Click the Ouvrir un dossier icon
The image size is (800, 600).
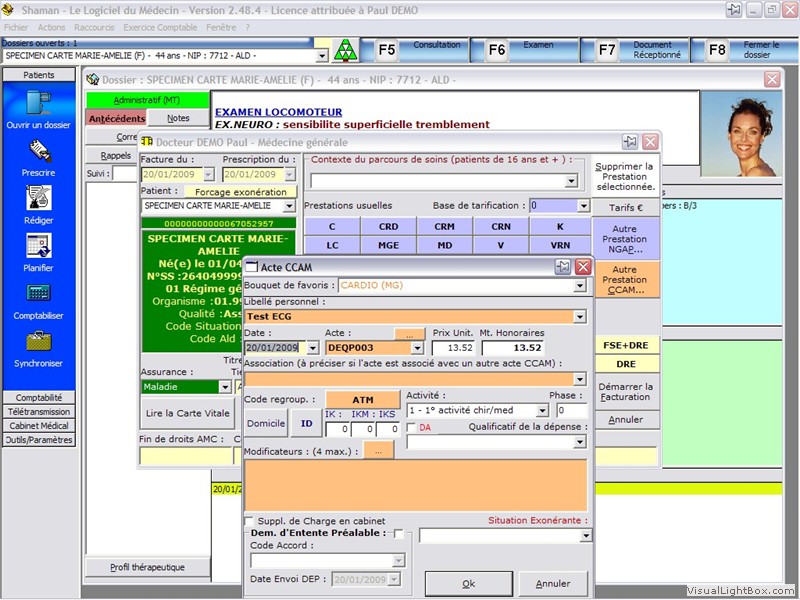[x=39, y=103]
